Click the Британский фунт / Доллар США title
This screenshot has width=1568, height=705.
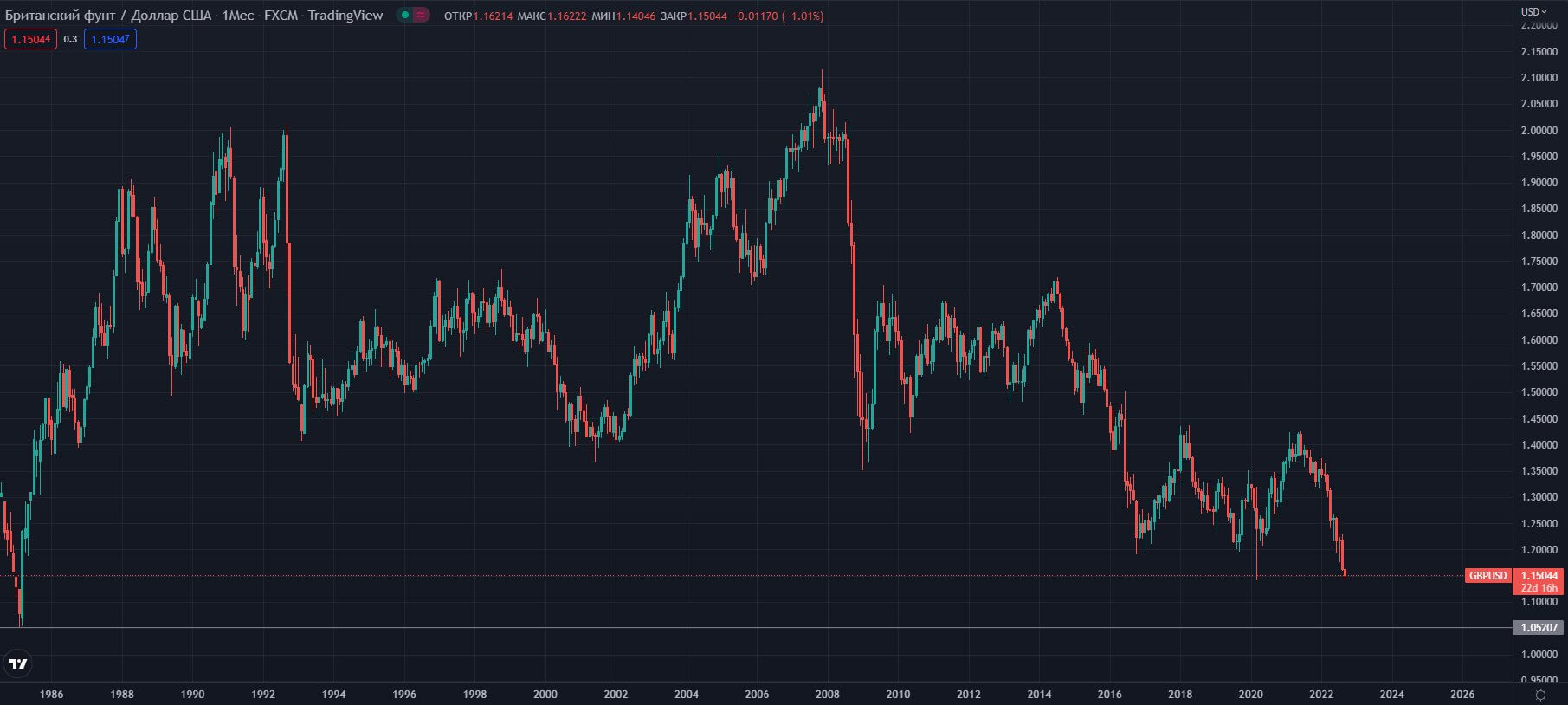point(108,16)
